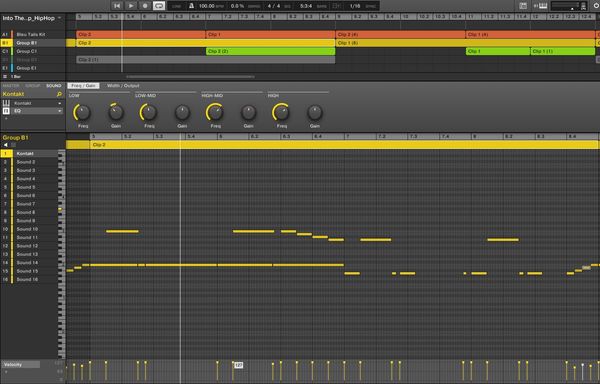Click the grey muted Clip 2 (1)

(x=206, y=60)
